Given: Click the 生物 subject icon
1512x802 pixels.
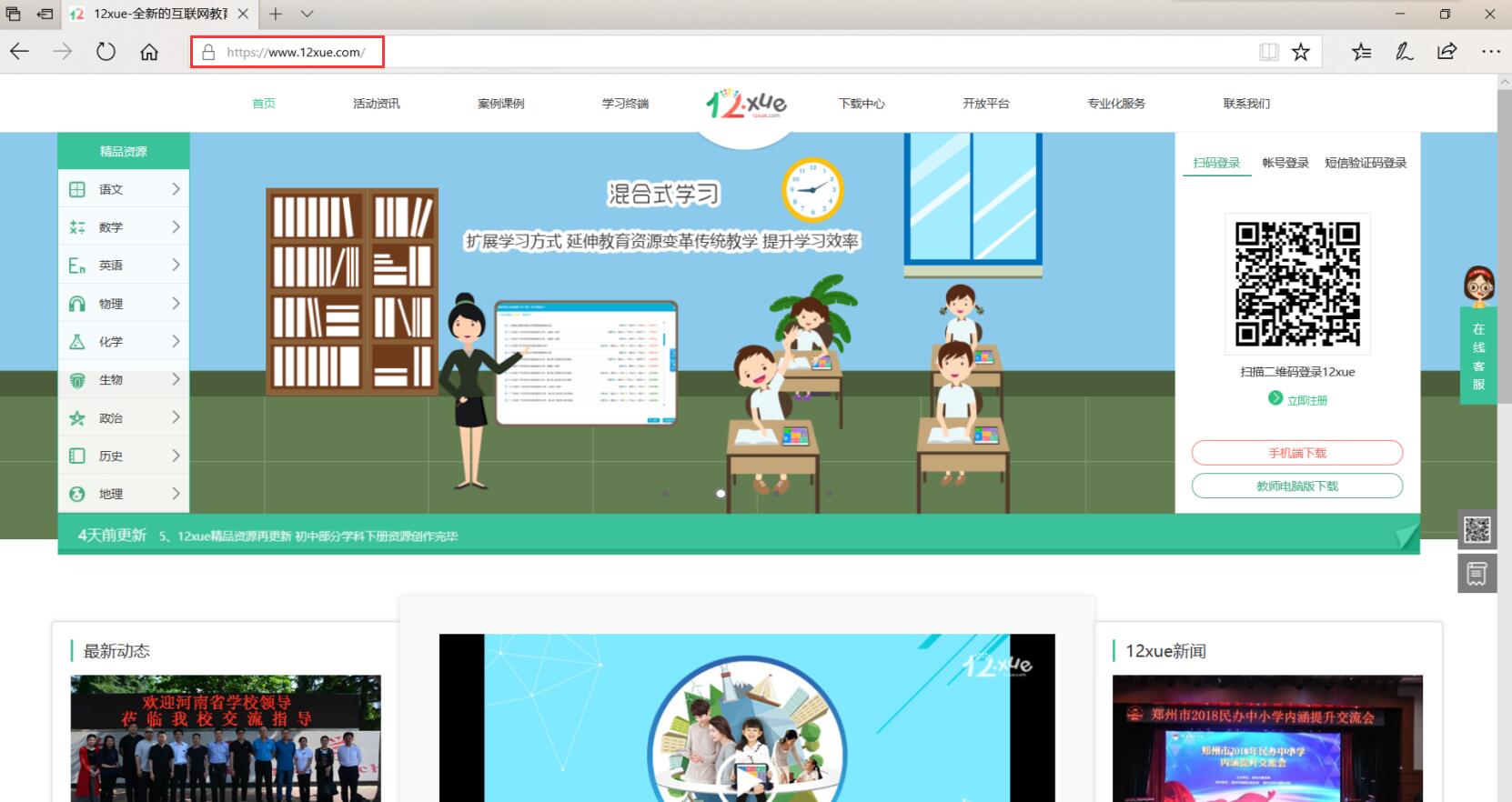Looking at the screenshot, I should pos(77,380).
